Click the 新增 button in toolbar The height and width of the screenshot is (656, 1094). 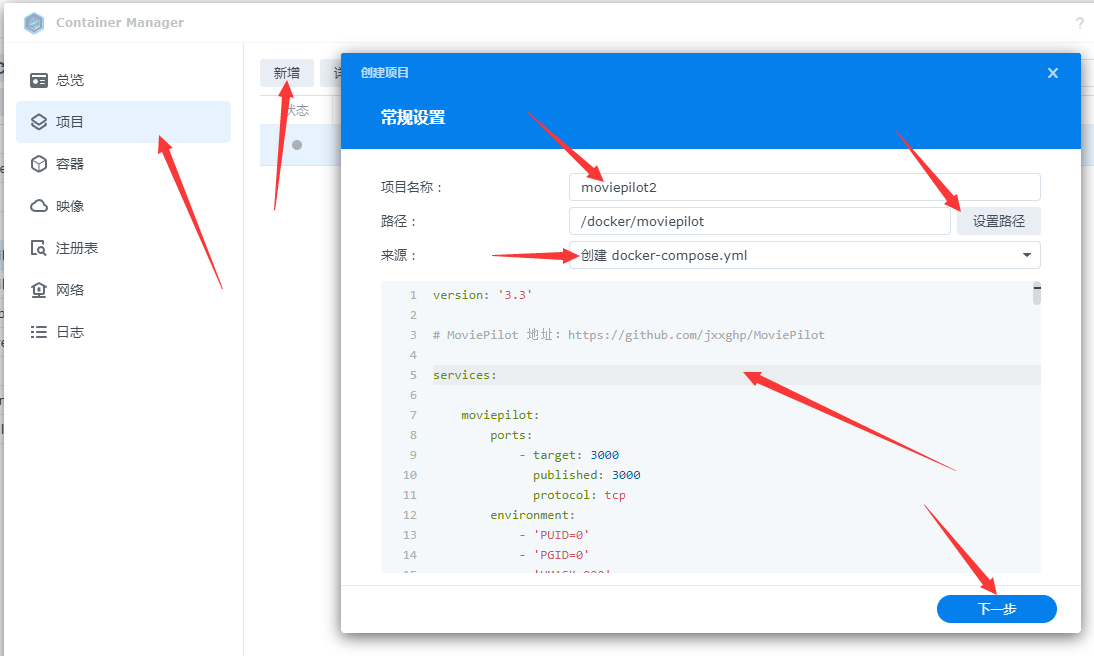tap(286, 73)
